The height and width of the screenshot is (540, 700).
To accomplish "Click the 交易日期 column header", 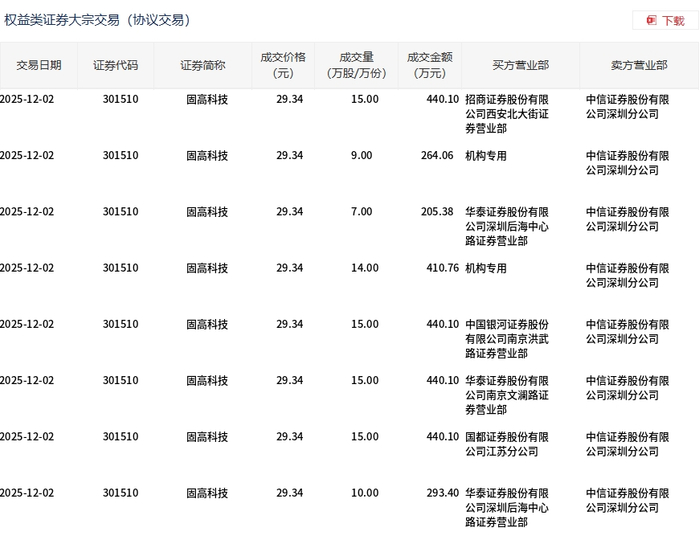I will 39,66.
